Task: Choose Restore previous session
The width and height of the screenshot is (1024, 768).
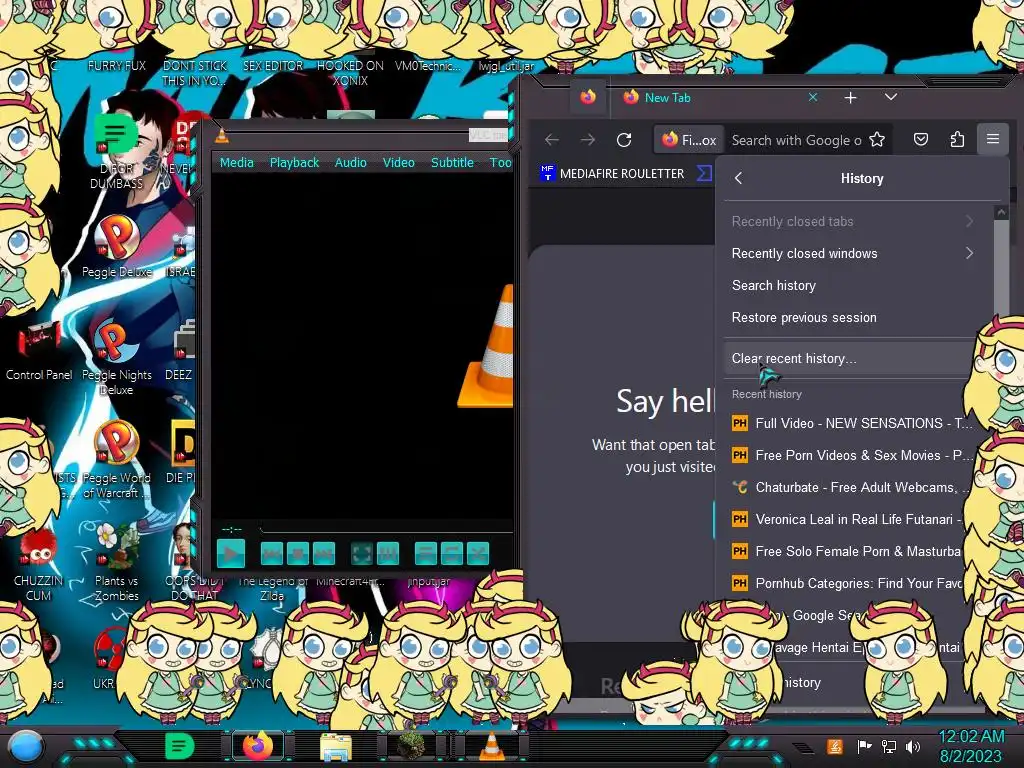Action: click(x=852, y=317)
